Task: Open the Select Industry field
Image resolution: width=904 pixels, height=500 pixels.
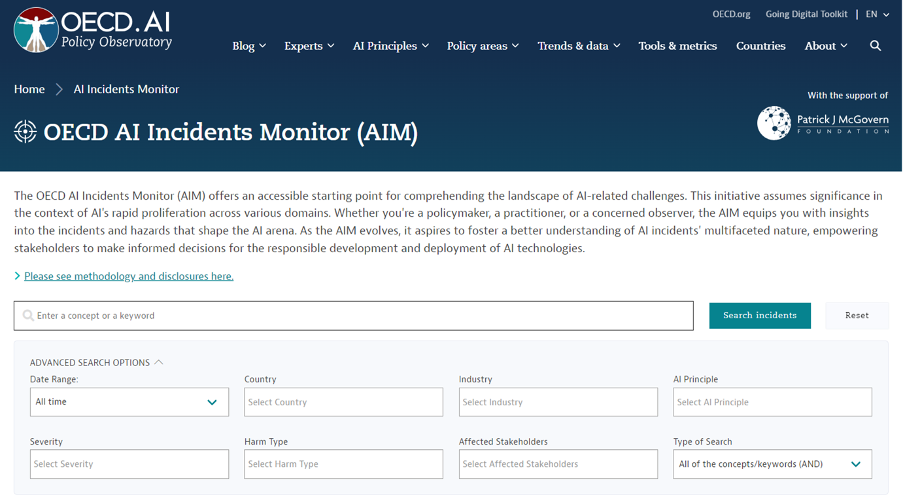Action: [558, 402]
